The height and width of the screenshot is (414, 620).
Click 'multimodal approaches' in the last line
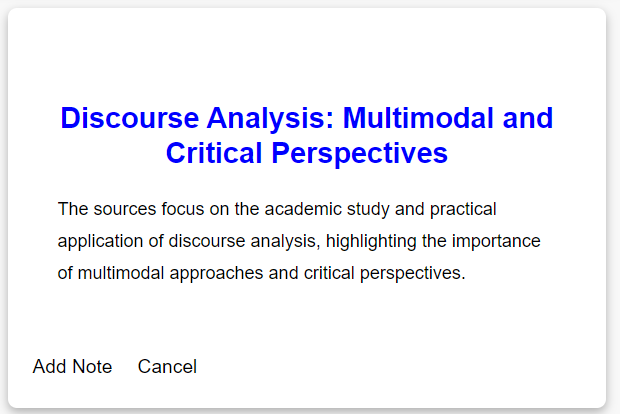point(170,273)
